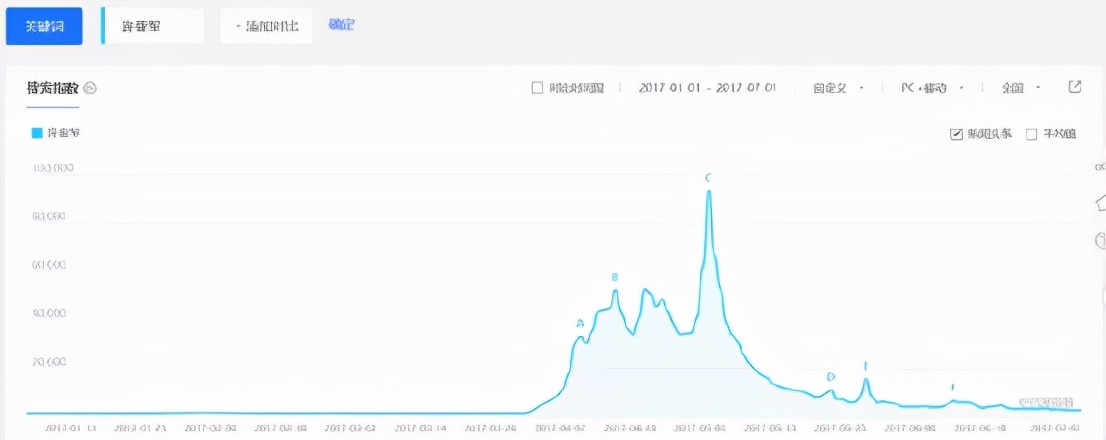Screen dimensions: 1106x440
Task: Click the blue legend color swatch
Action: [x=37, y=132]
